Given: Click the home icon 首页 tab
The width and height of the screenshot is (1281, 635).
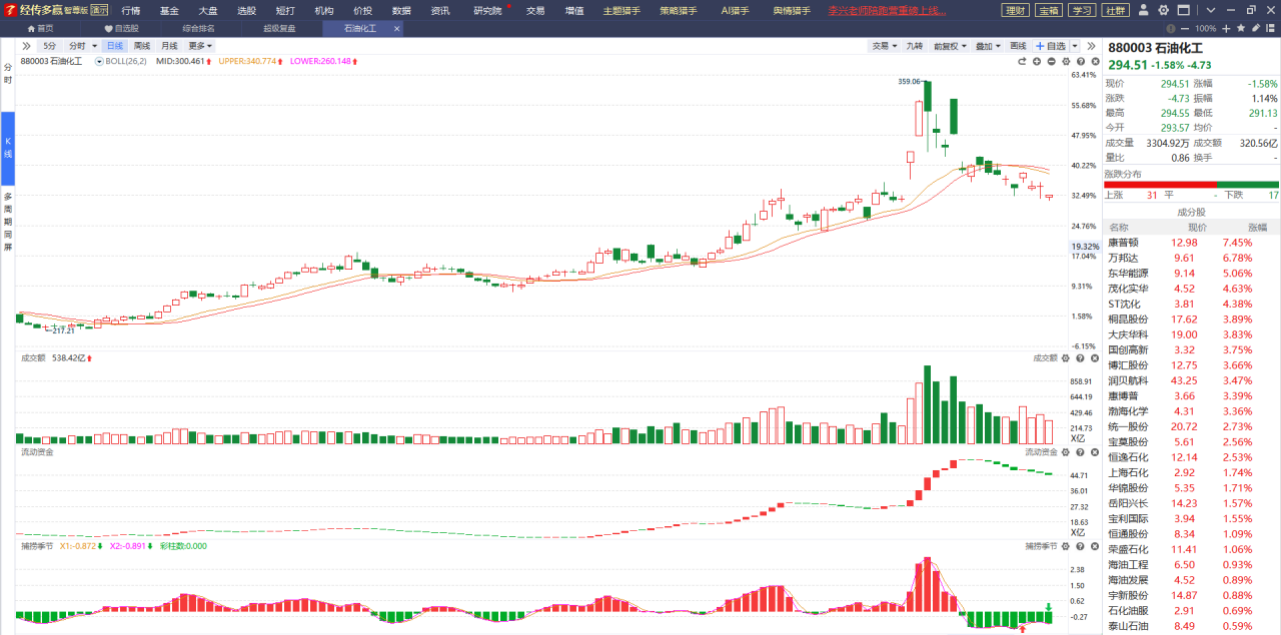Looking at the screenshot, I should (x=38, y=29).
